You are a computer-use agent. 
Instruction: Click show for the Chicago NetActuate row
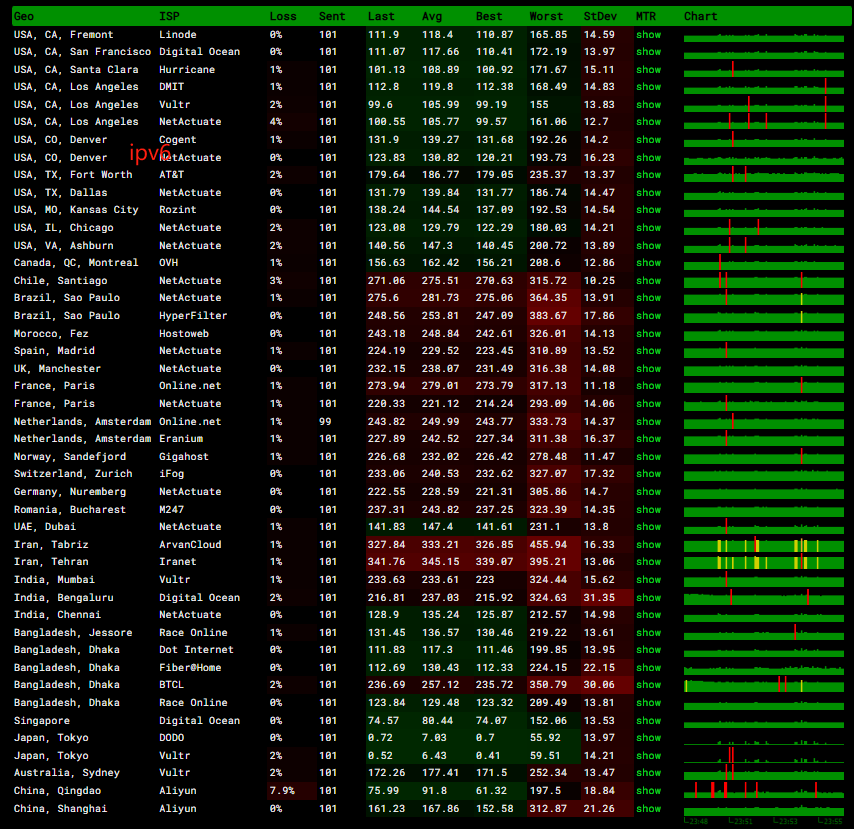click(649, 228)
